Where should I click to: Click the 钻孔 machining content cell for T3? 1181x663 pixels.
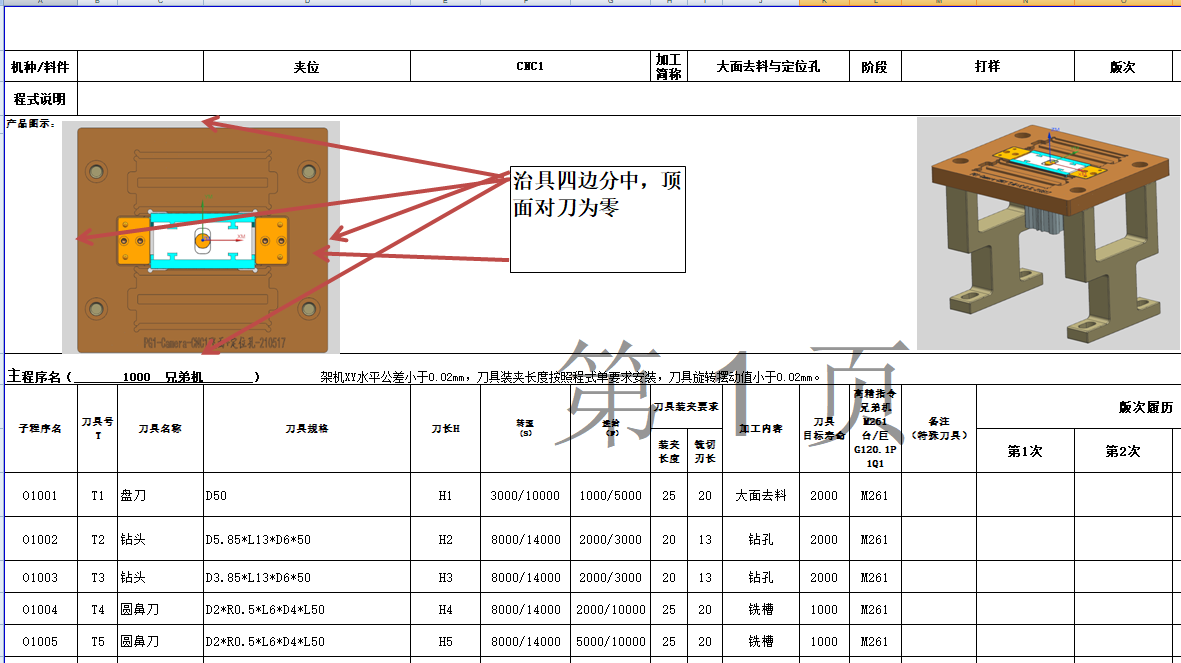(761, 577)
